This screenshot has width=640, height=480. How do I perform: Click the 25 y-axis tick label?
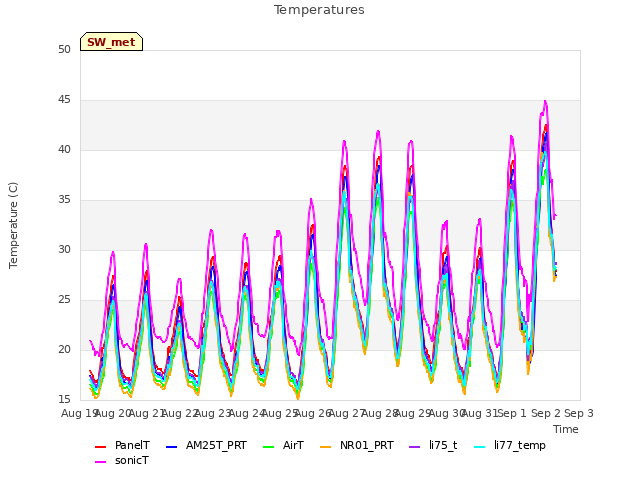point(64,300)
